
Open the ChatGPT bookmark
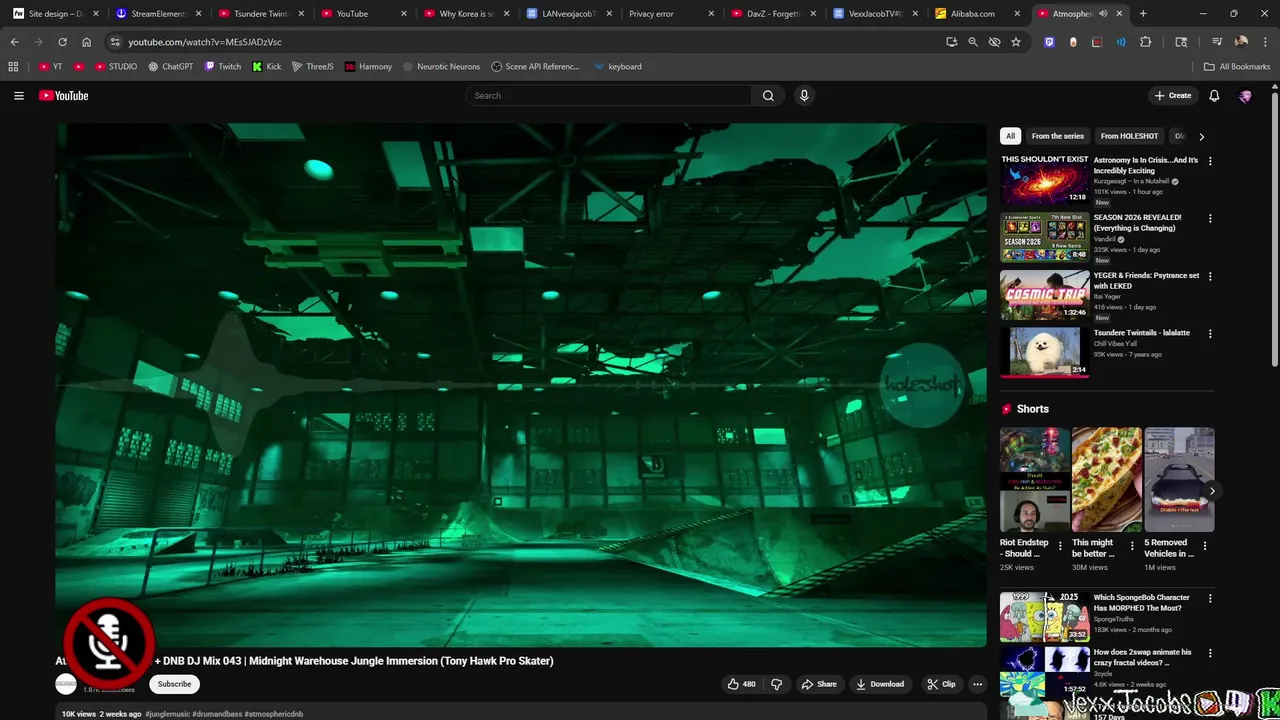pyautogui.click(x=170, y=67)
